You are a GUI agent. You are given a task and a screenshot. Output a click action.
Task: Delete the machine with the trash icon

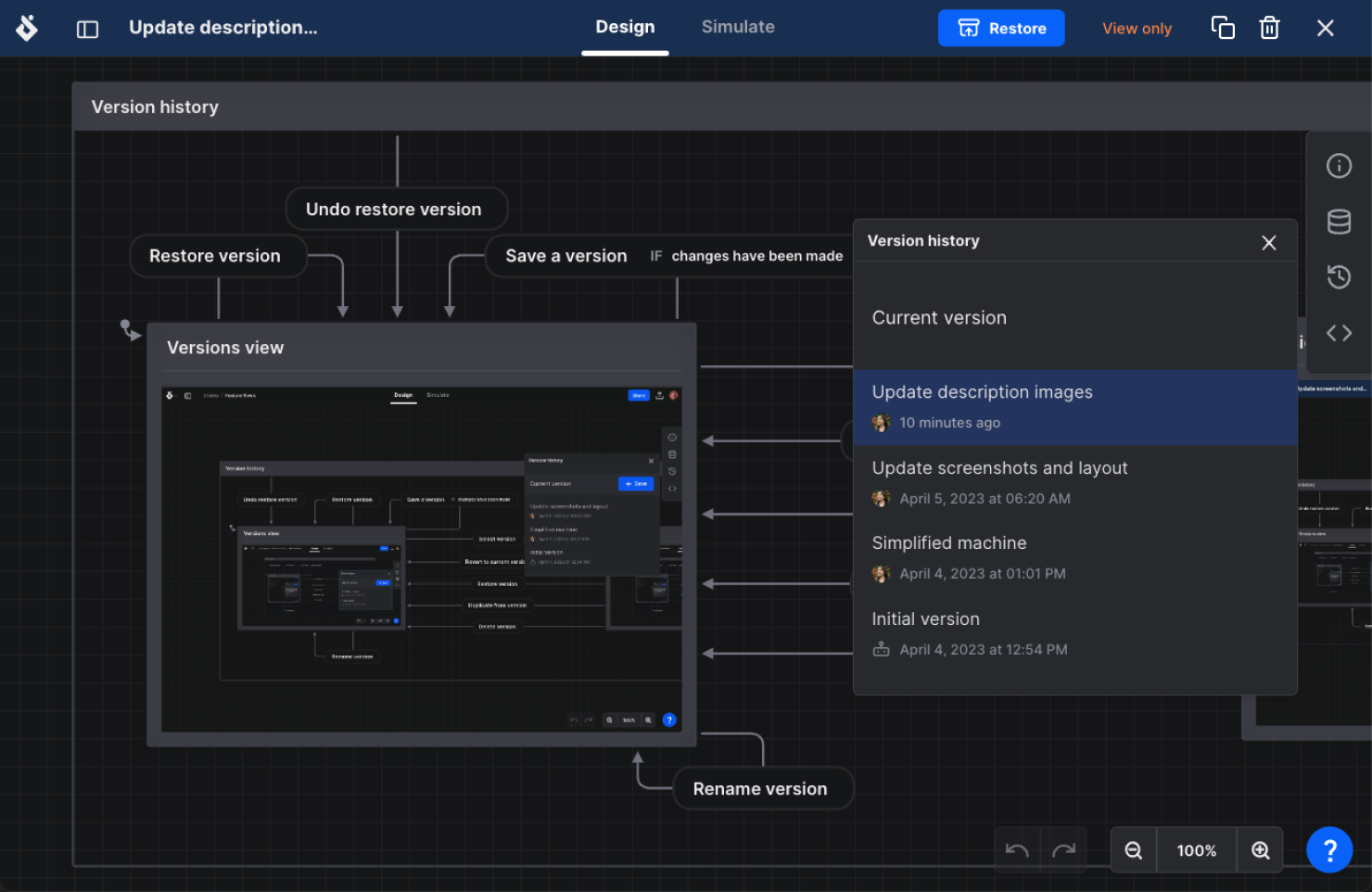pyautogui.click(x=1269, y=28)
